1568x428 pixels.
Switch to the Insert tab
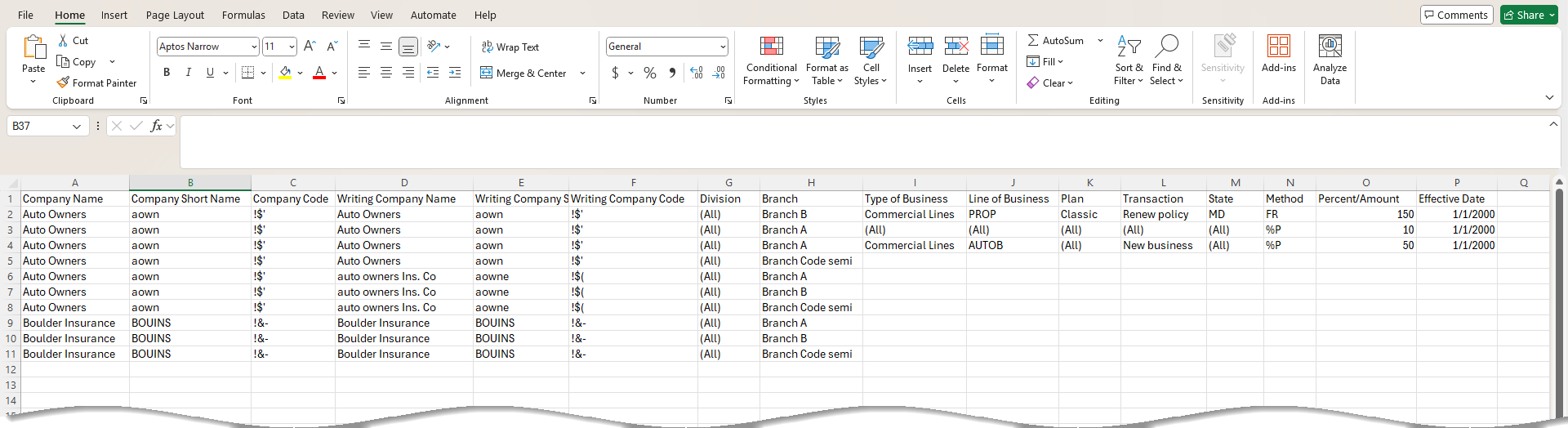click(x=114, y=15)
